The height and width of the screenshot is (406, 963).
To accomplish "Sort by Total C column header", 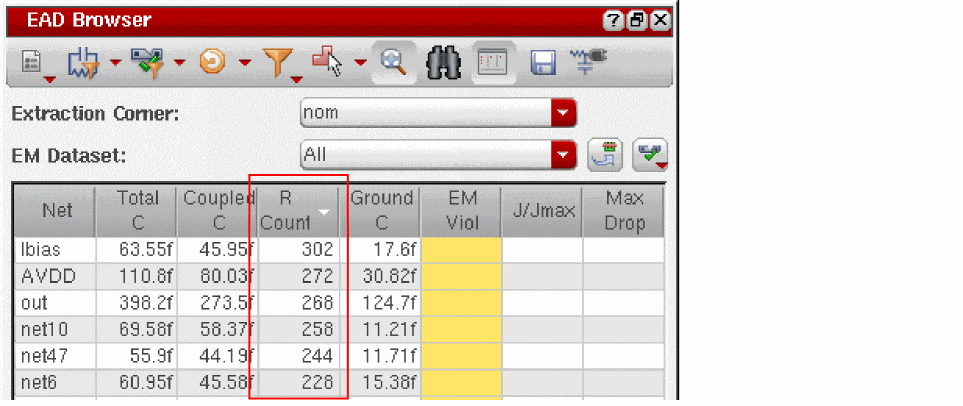I will [x=136, y=212].
